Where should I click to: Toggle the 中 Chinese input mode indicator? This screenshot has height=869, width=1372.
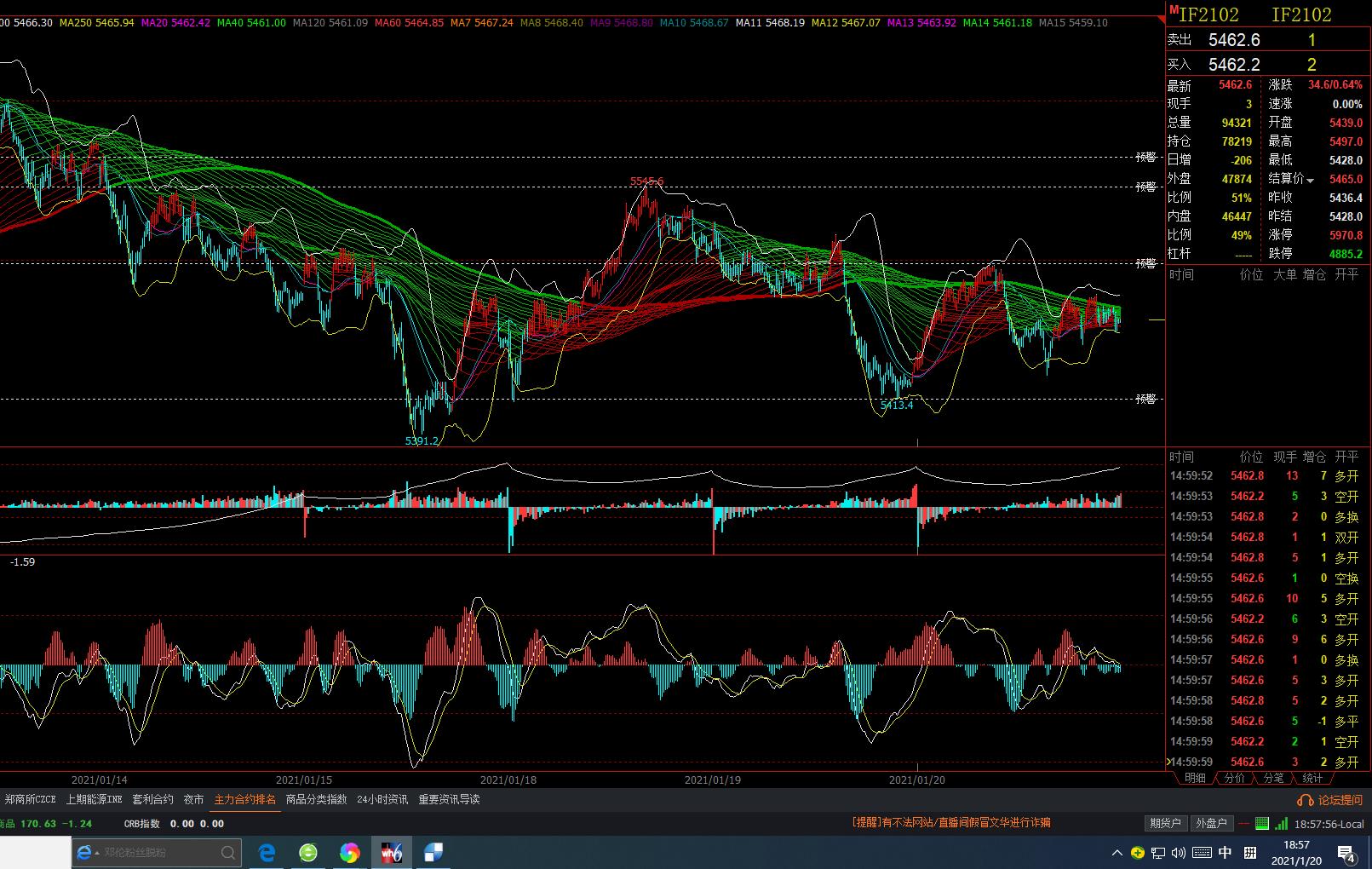[1225, 852]
